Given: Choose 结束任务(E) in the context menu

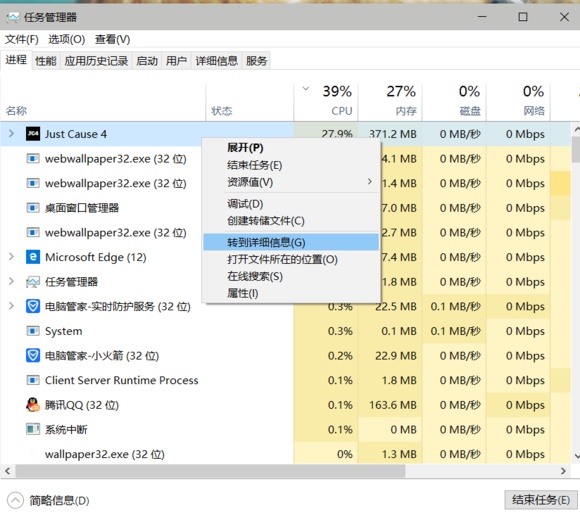Looking at the screenshot, I should pyautogui.click(x=291, y=165).
